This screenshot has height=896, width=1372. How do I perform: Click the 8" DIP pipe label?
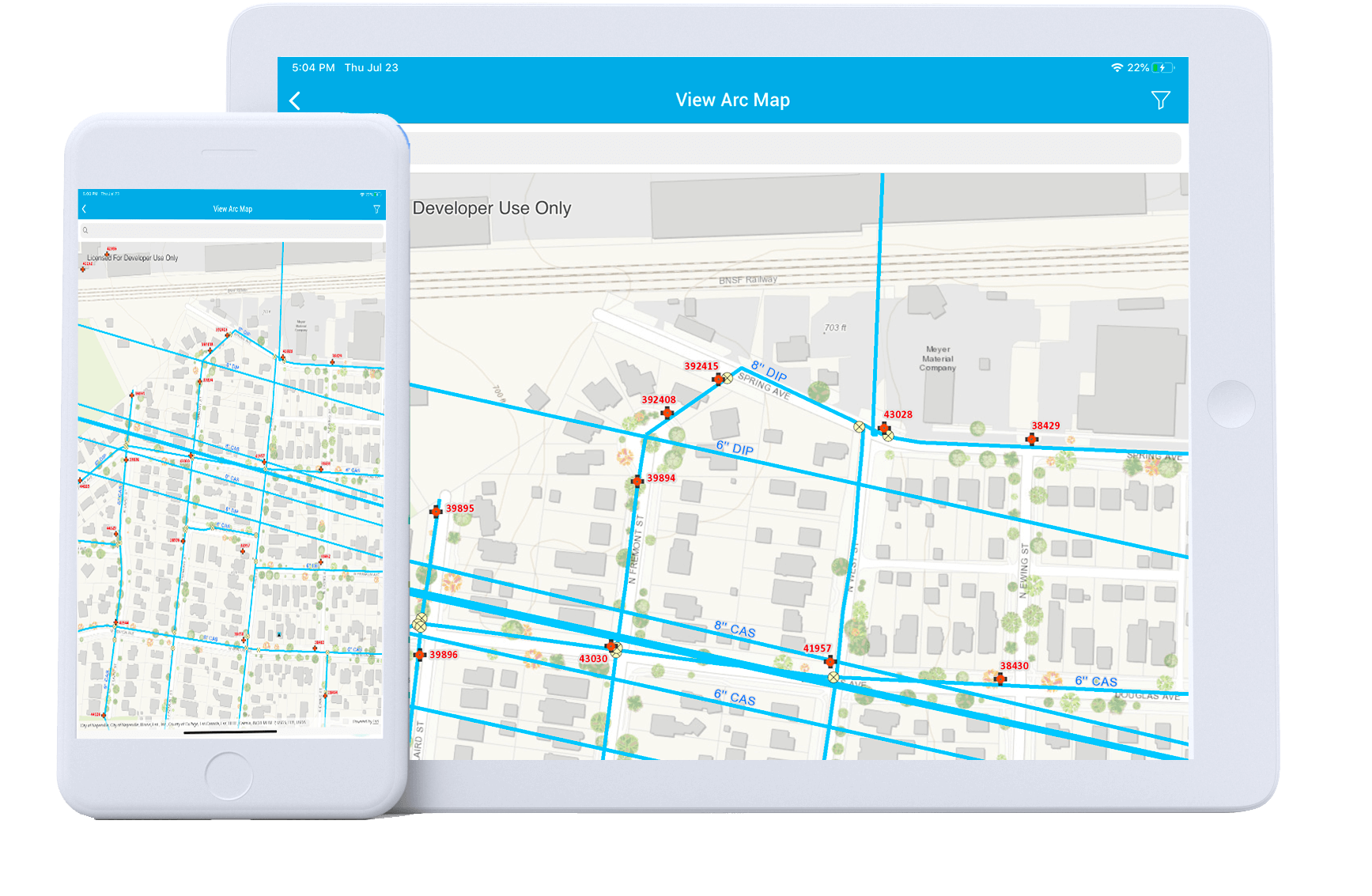[769, 371]
